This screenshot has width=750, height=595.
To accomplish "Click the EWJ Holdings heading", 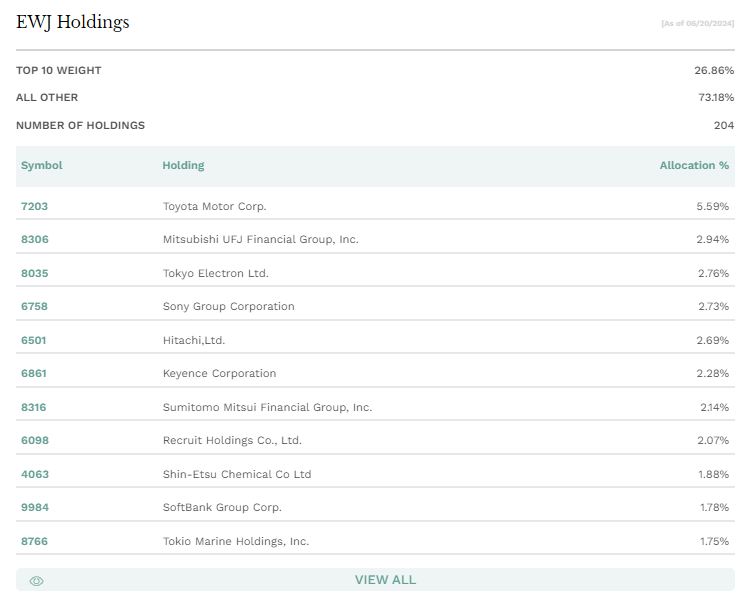I will point(73,22).
